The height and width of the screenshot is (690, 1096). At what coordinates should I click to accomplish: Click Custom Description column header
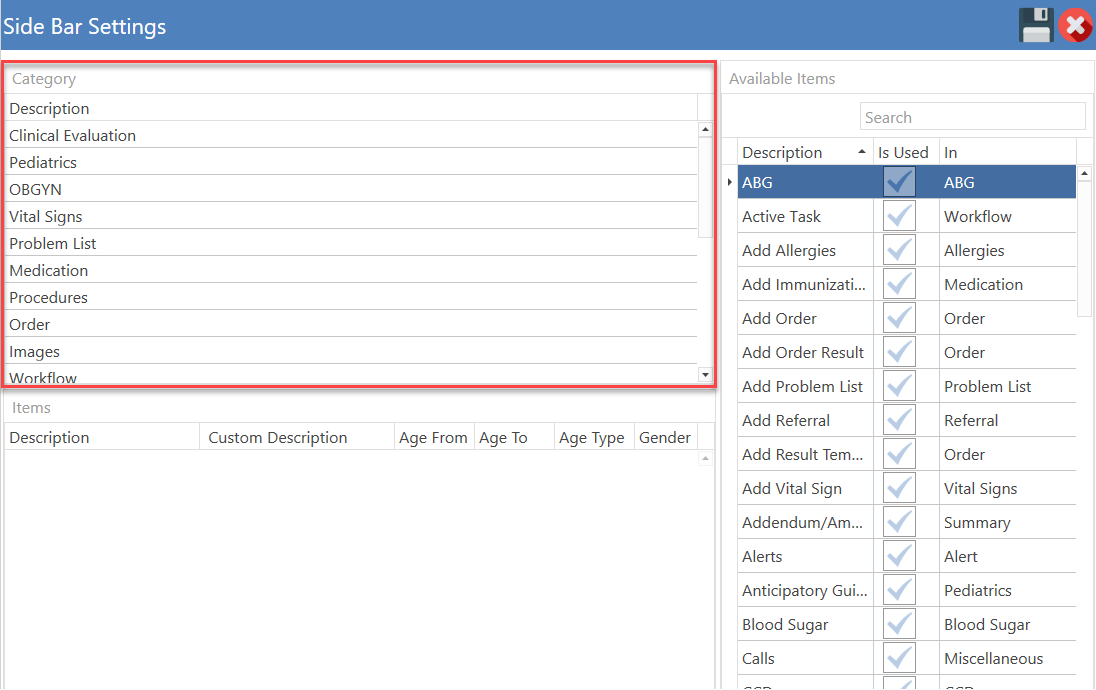coord(297,437)
